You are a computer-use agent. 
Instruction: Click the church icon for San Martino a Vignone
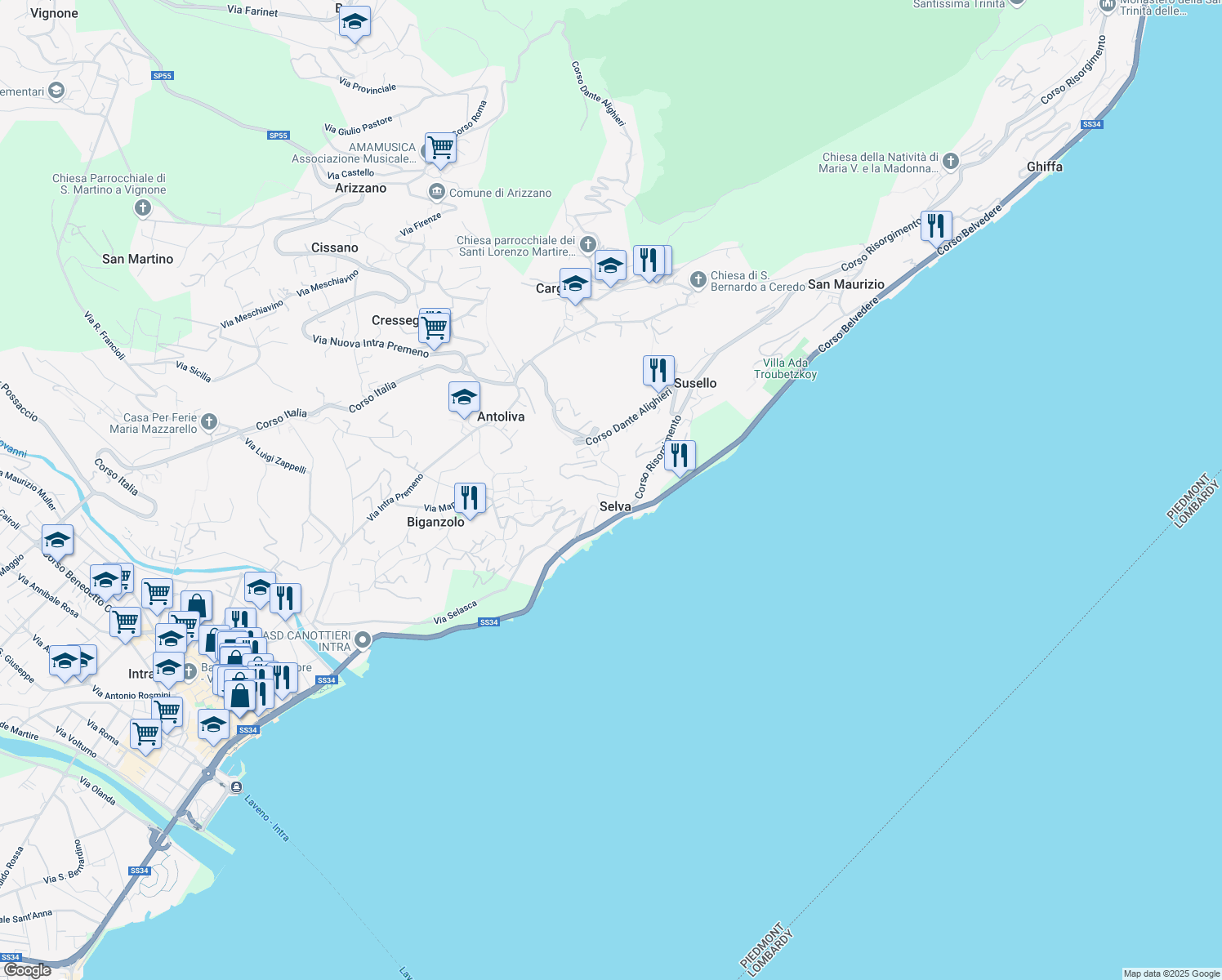tap(142, 208)
